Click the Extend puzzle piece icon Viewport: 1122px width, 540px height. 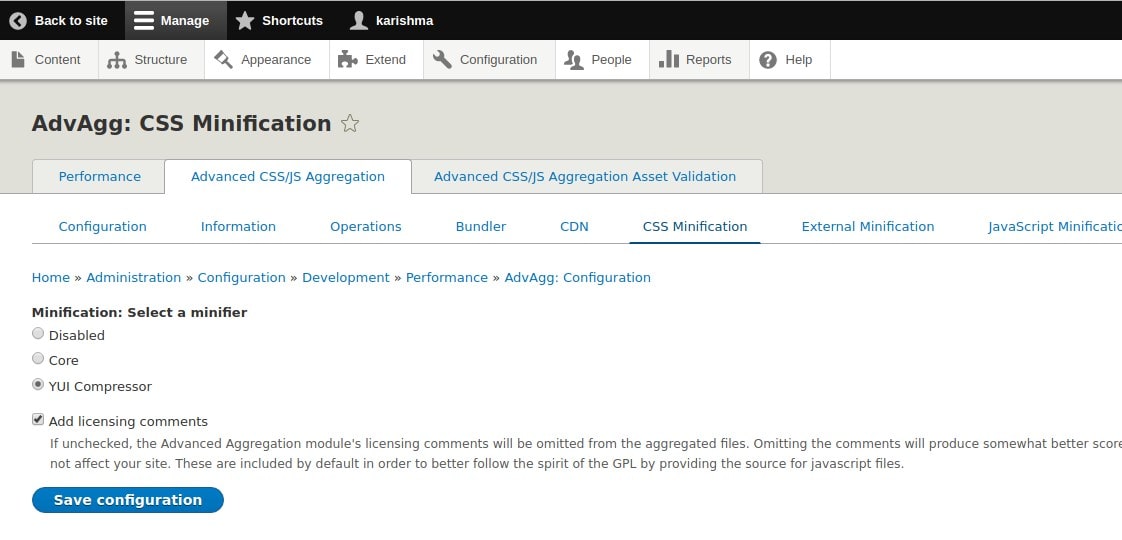pos(348,60)
